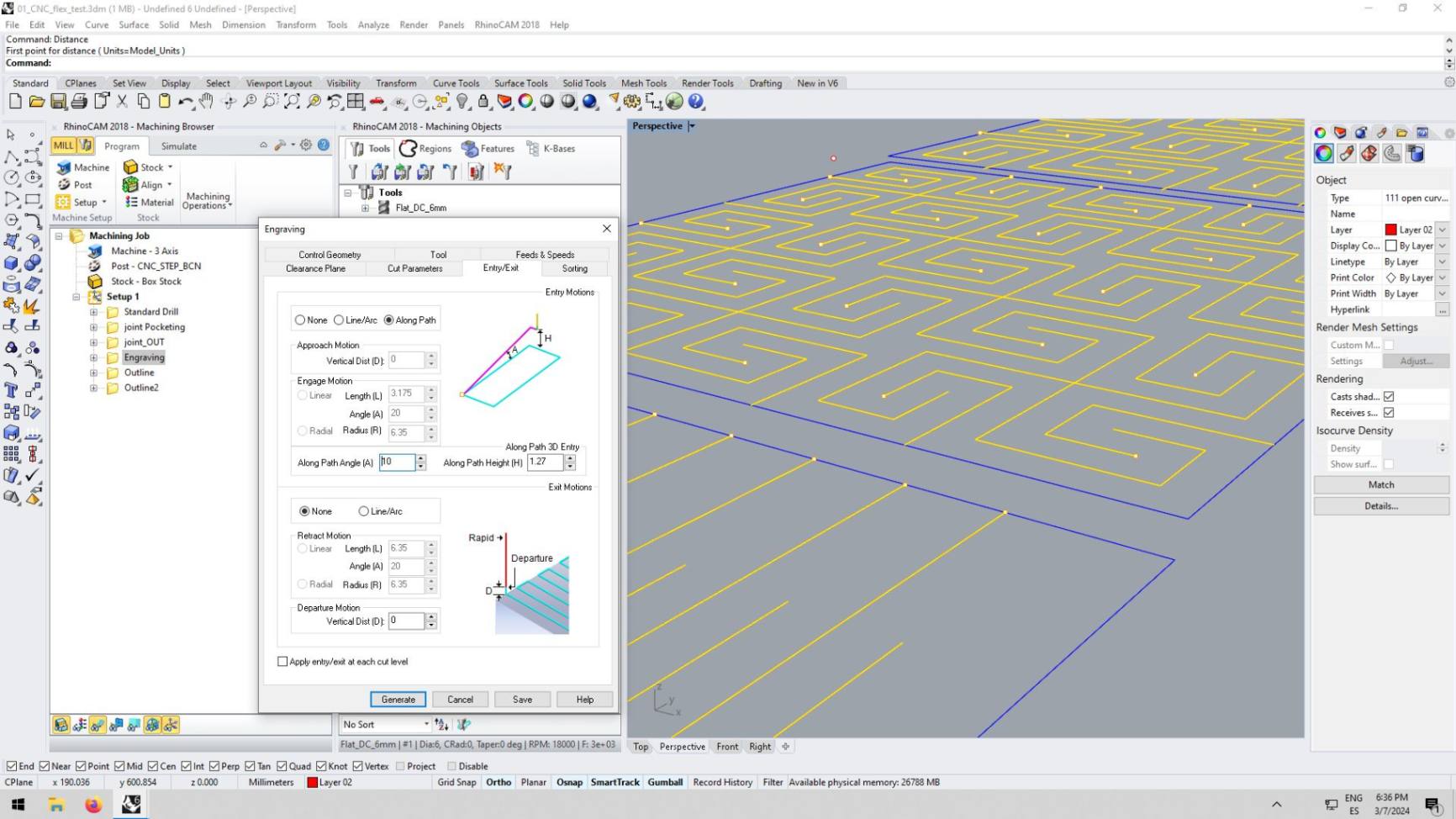Screen dimensions: 1456x819
Task: Click the four viewports layout icon
Action: tap(356, 102)
